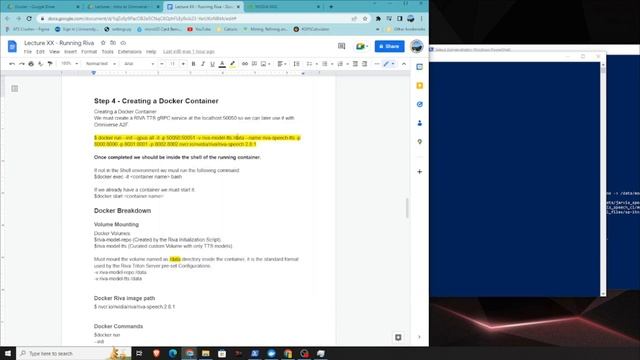Open the Google account avatar
This screenshot has width=640, height=360.
point(417,47)
